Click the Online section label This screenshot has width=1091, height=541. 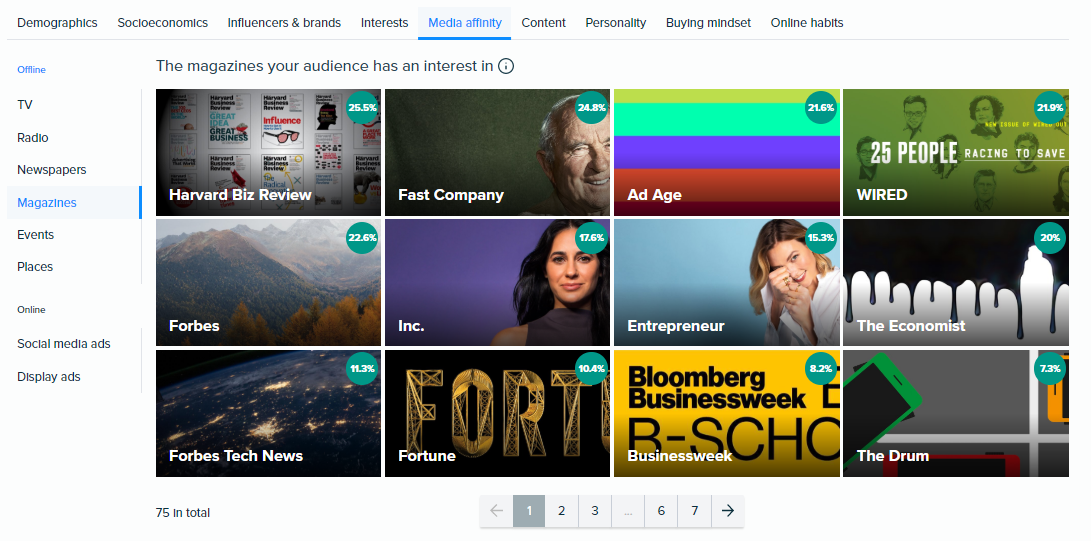coord(31,310)
